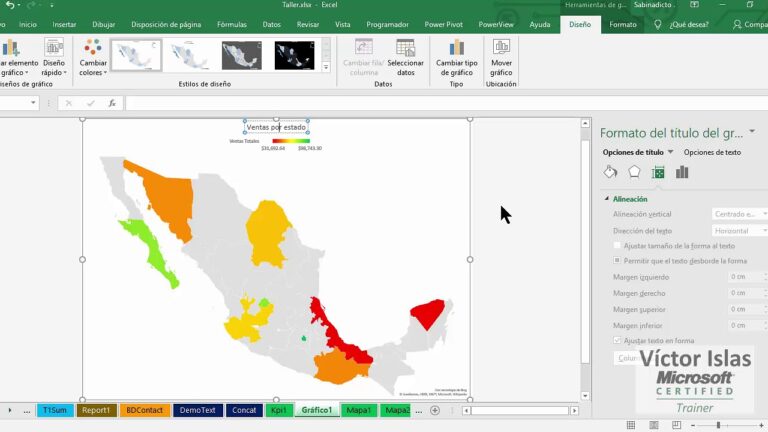Click the chart options bar icon in pane
768x432 pixels.
[x=682, y=172]
